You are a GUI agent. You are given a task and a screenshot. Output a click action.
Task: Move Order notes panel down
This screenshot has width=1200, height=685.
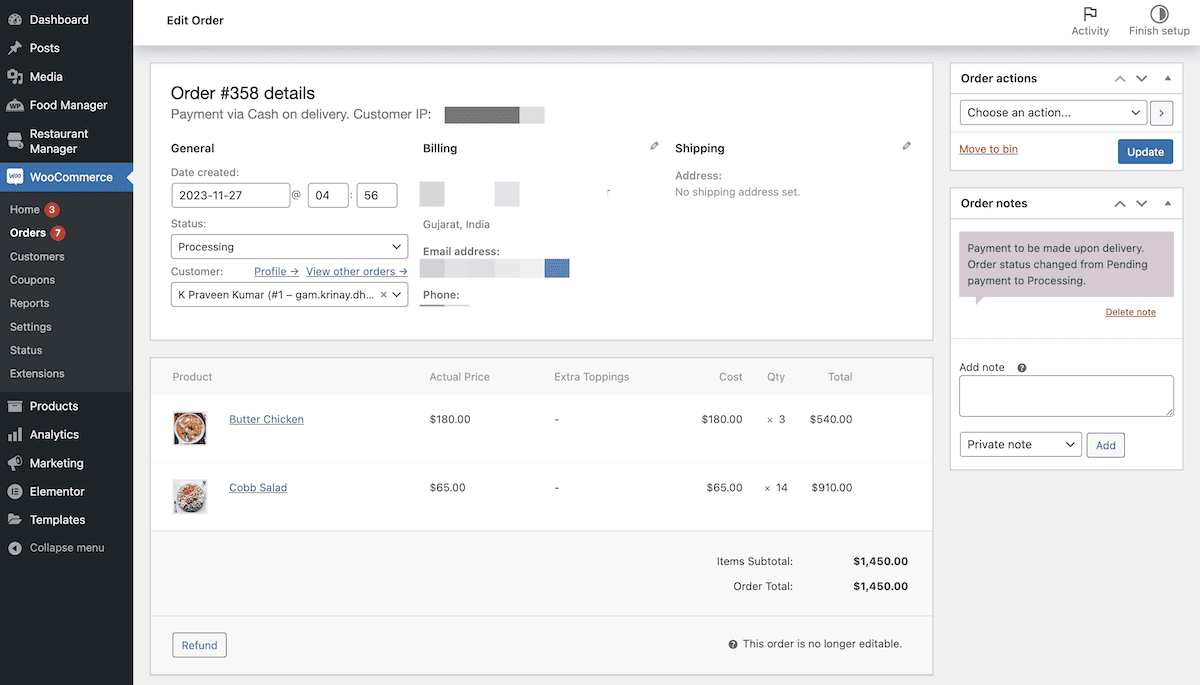1142,203
